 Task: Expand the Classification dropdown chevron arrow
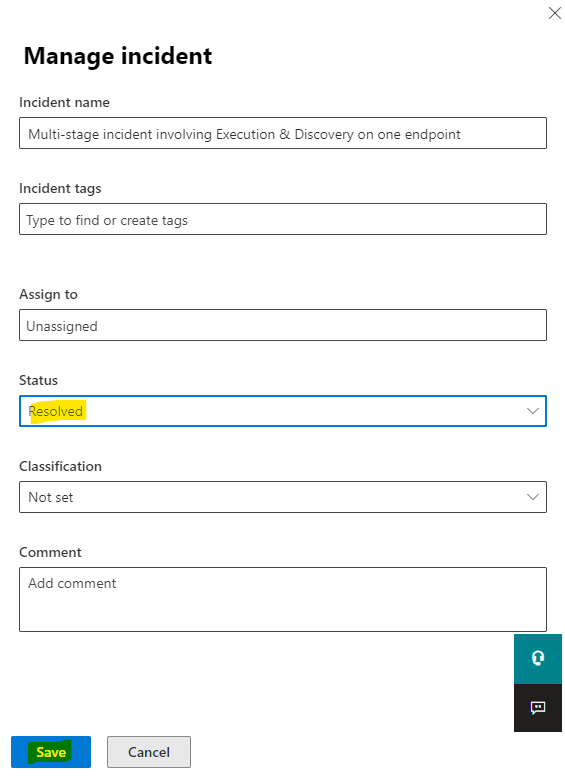tap(533, 497)
